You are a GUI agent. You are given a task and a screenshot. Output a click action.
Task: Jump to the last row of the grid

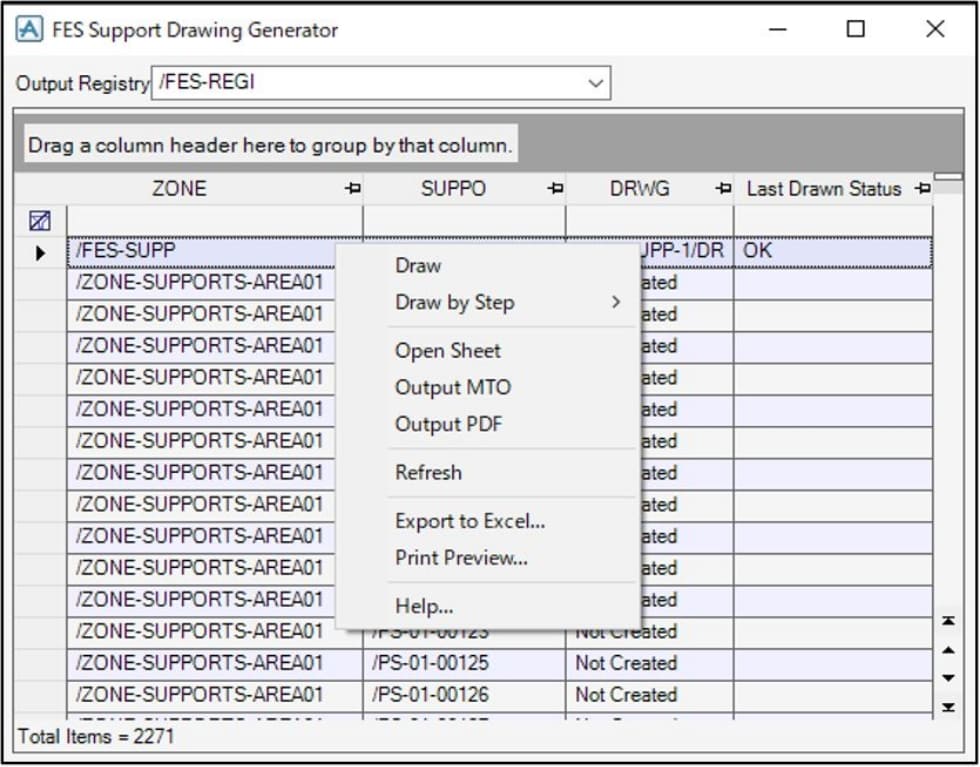tap(948, 708)
